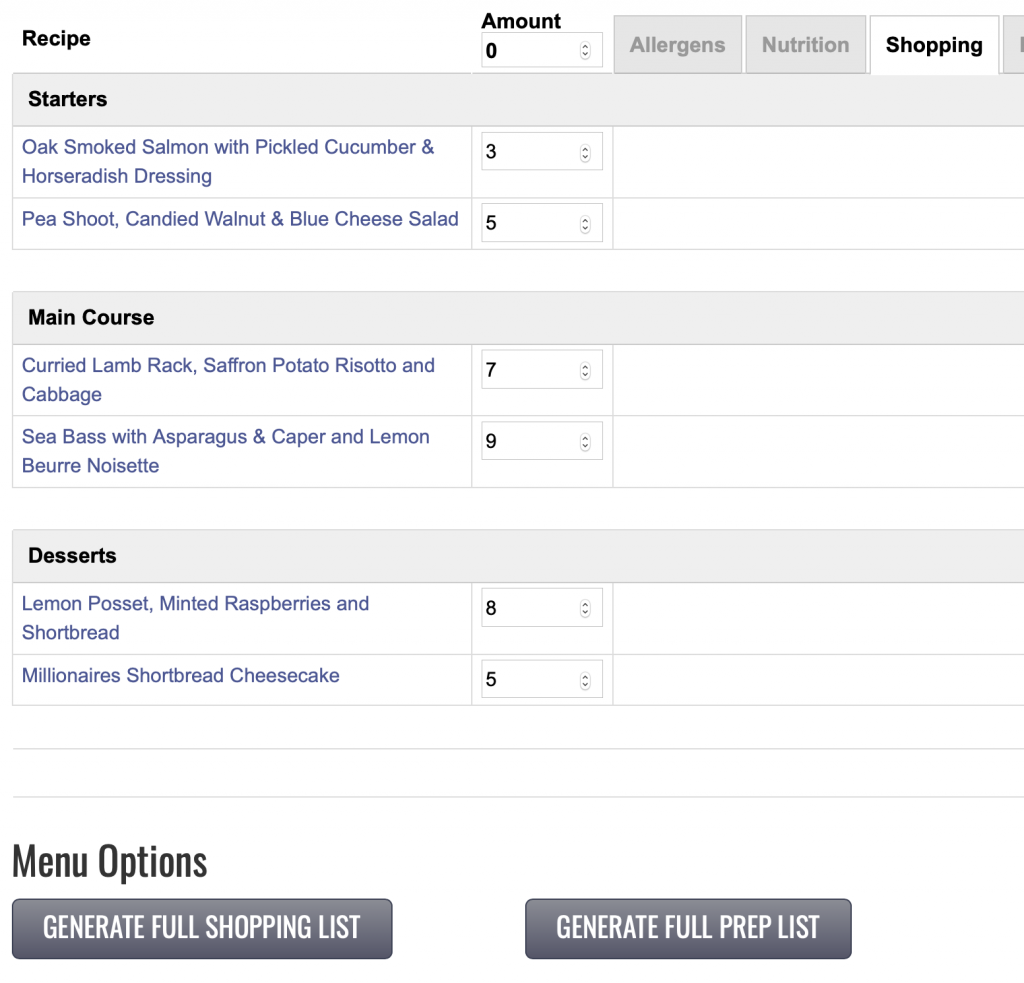Click Generate Full Shopping List button
The image size is (1024, 983).
[x=202, y=928]
